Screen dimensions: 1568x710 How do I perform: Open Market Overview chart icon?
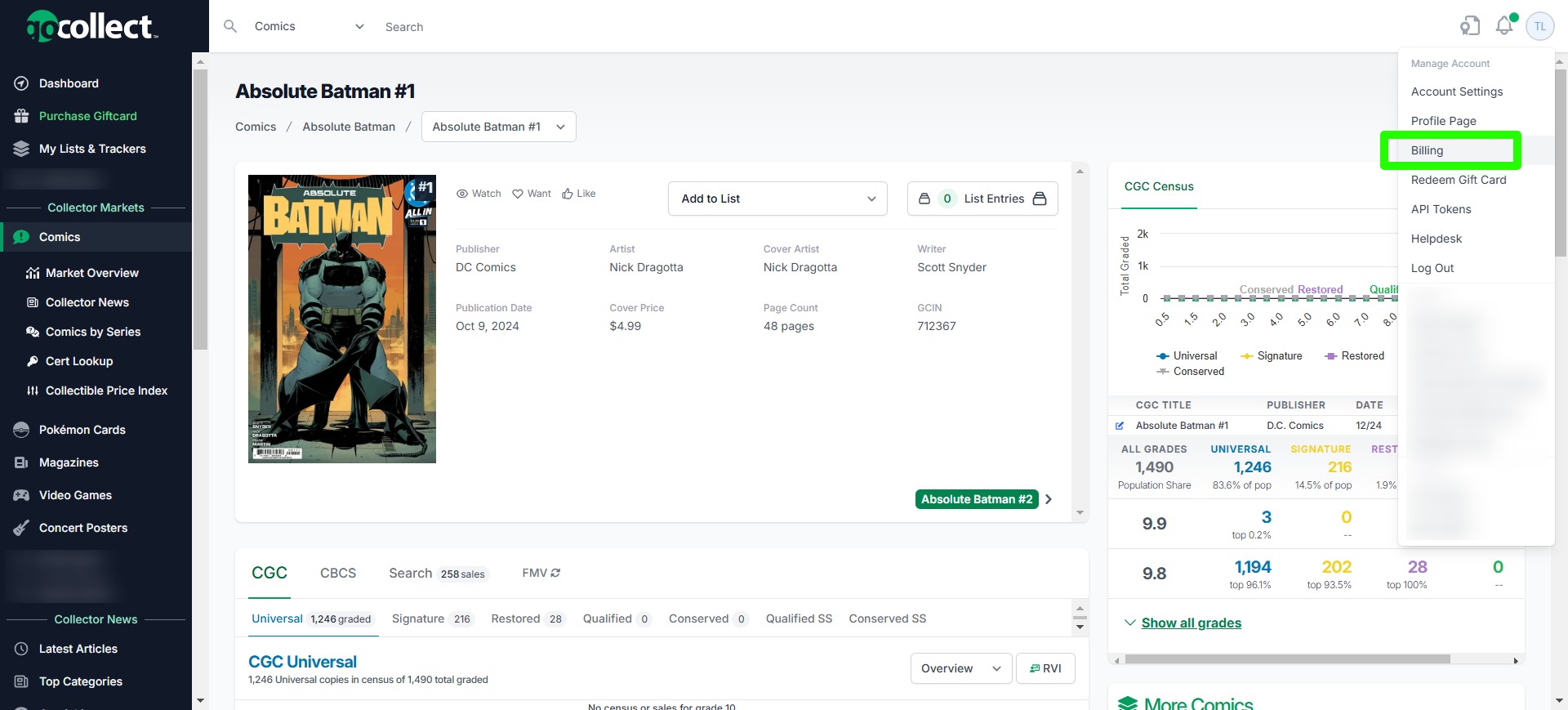pos(33,273)
